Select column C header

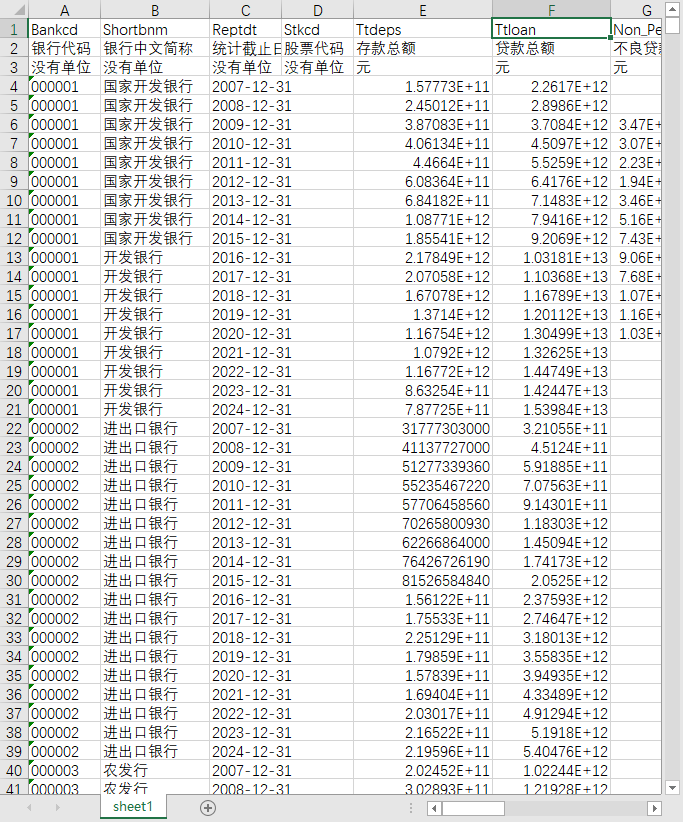click(245, 10)
